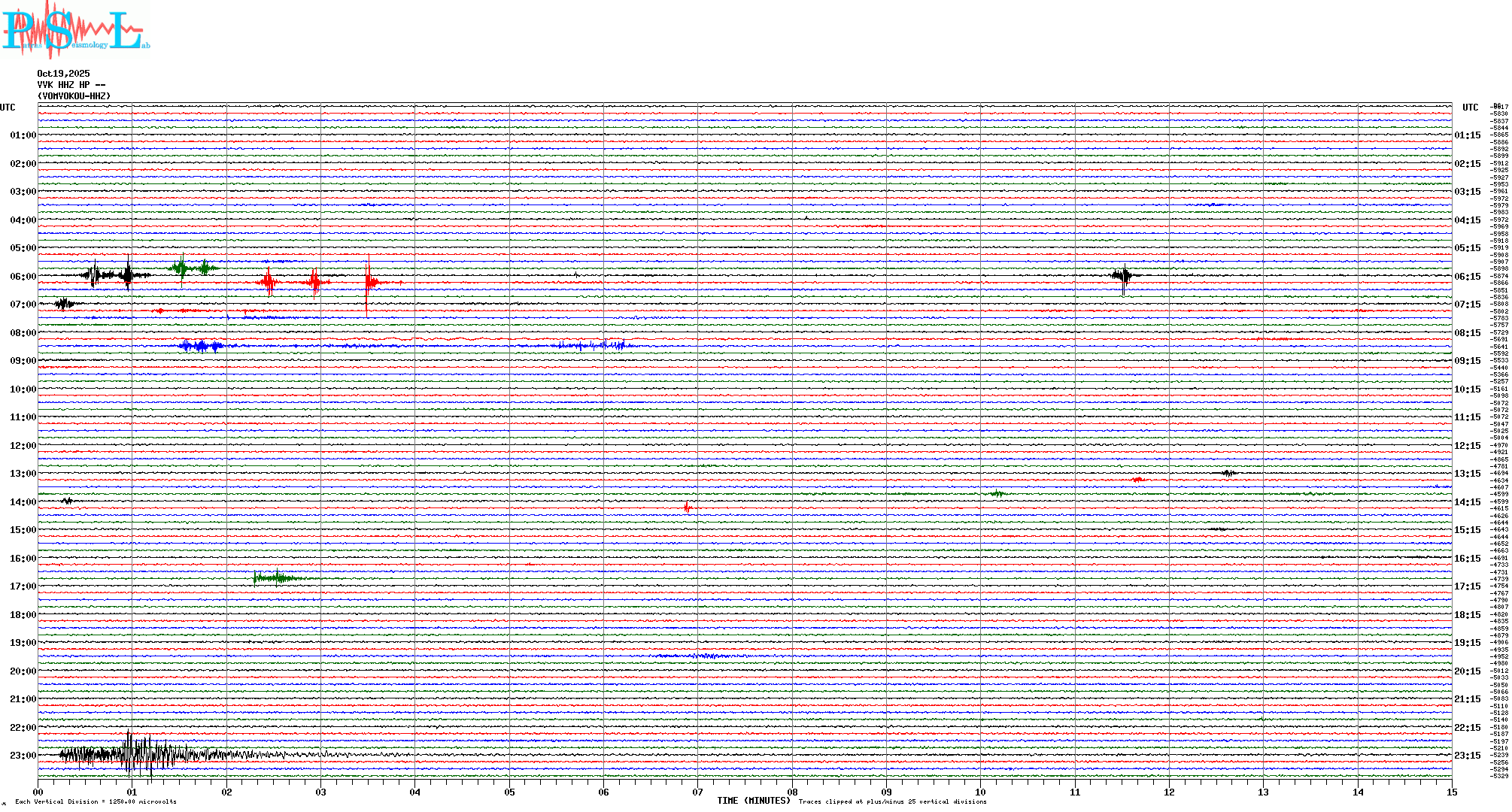The height and width of the screenshot is (812, 1512).
Task: Click the Oct19,2025 date label
Action: click(x=63, y=74)
